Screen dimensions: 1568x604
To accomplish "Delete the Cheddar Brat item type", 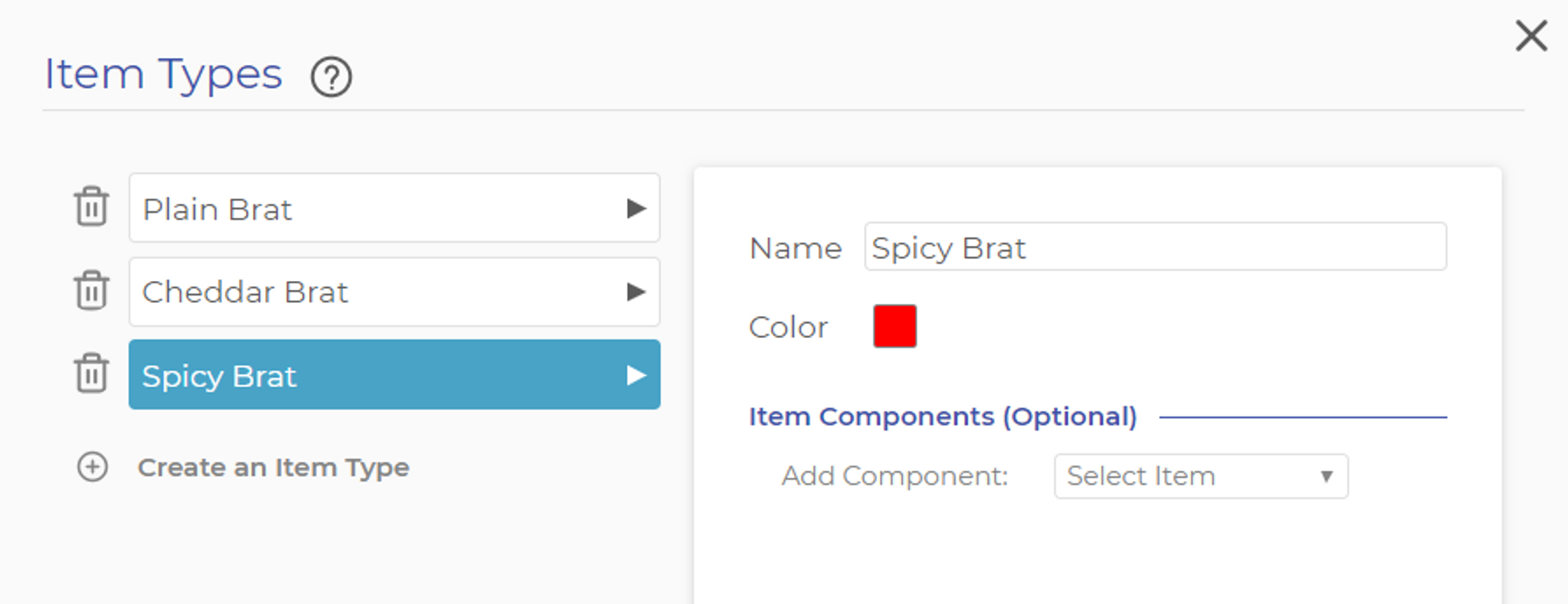I will (x=91, y=291).
